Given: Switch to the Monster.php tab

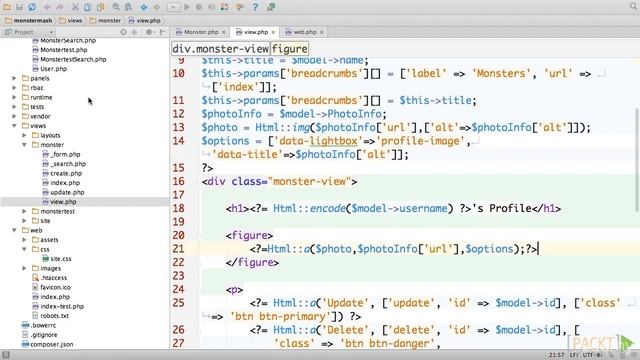Looking at the screenshot, I should point(200,32).
